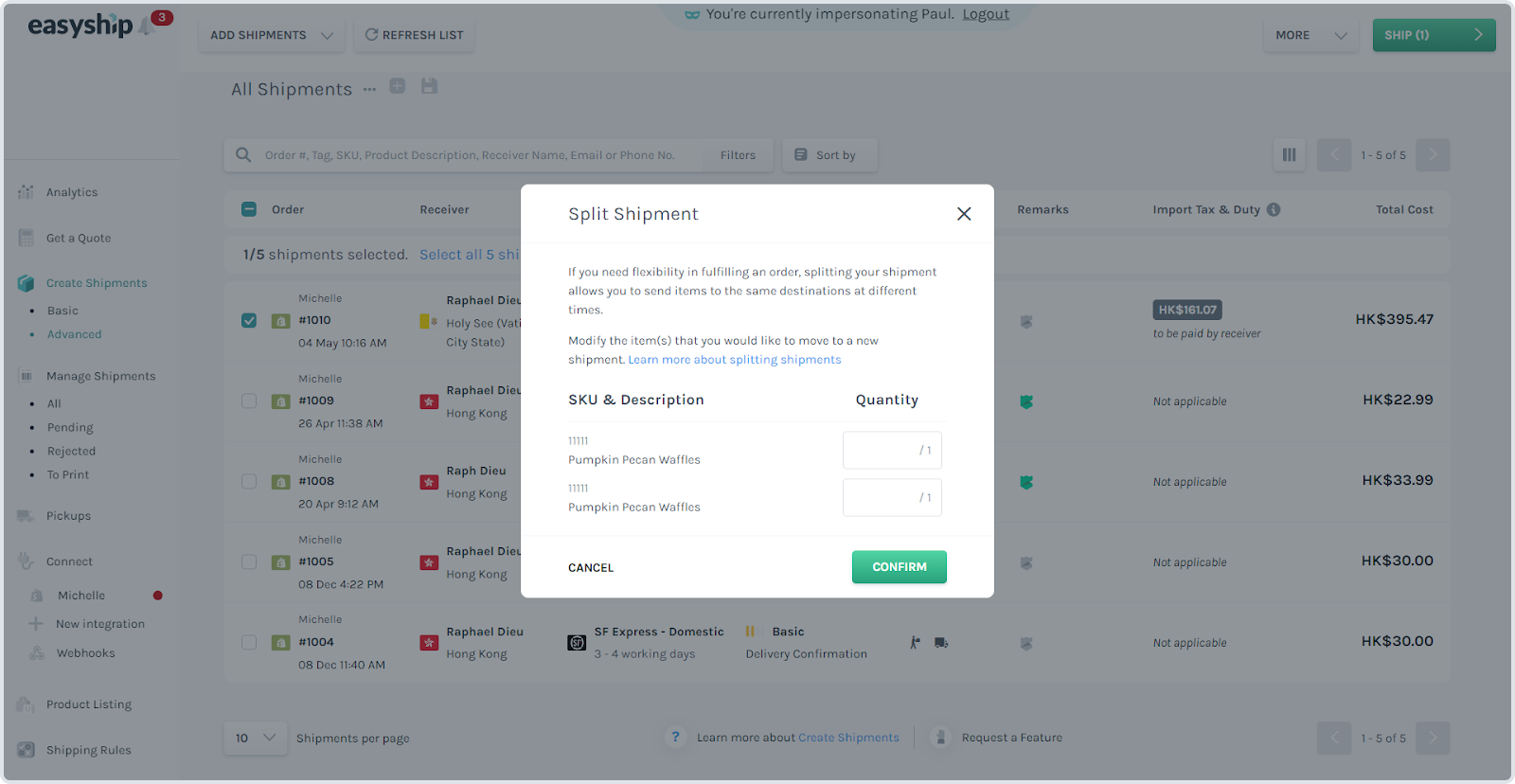This screenshot has width=1515, height=784.
Task: Click the insurance shield icon for order #1010
Action: tap(1026, 322)
